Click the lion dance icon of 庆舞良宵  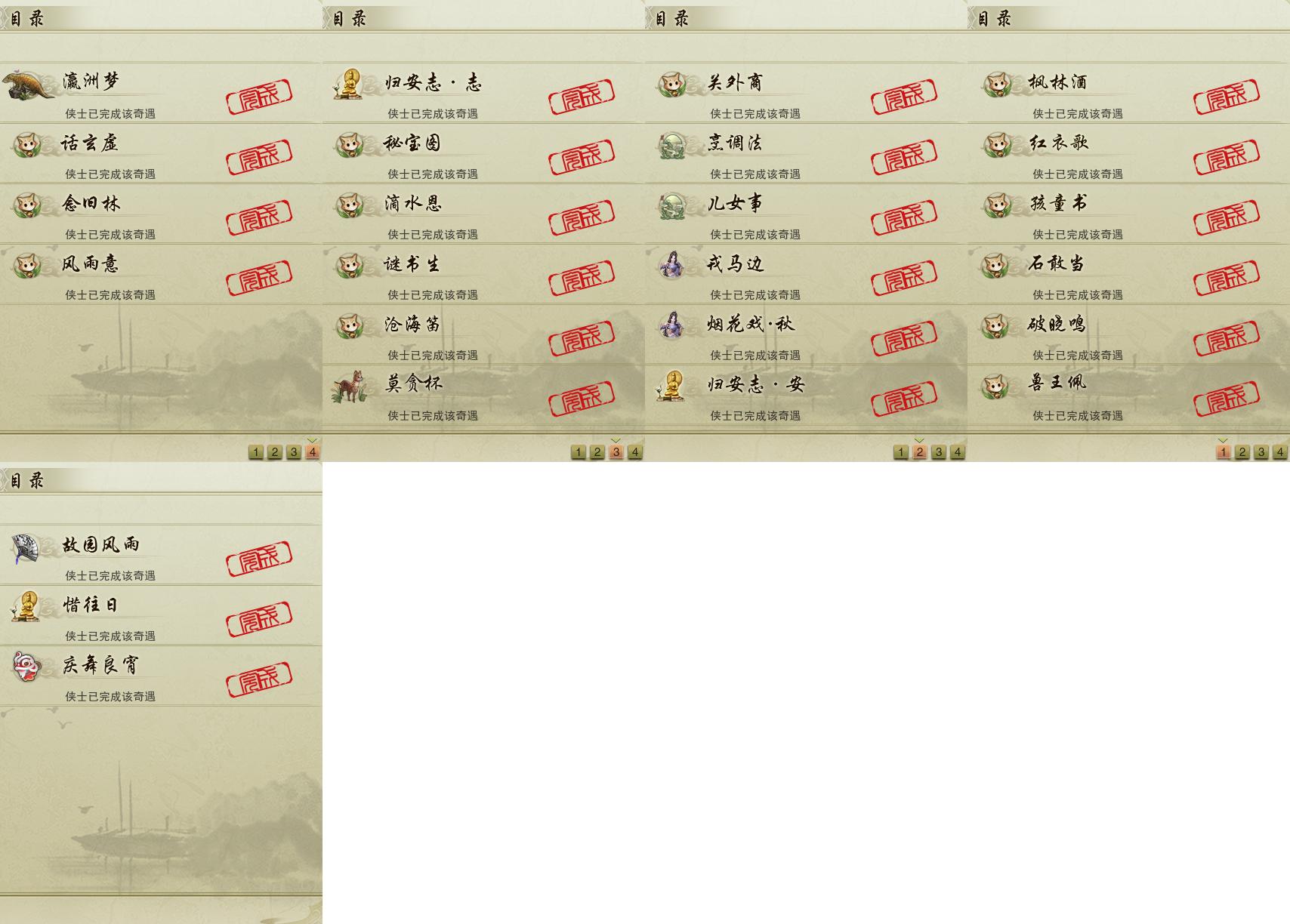tap(27, 667)
